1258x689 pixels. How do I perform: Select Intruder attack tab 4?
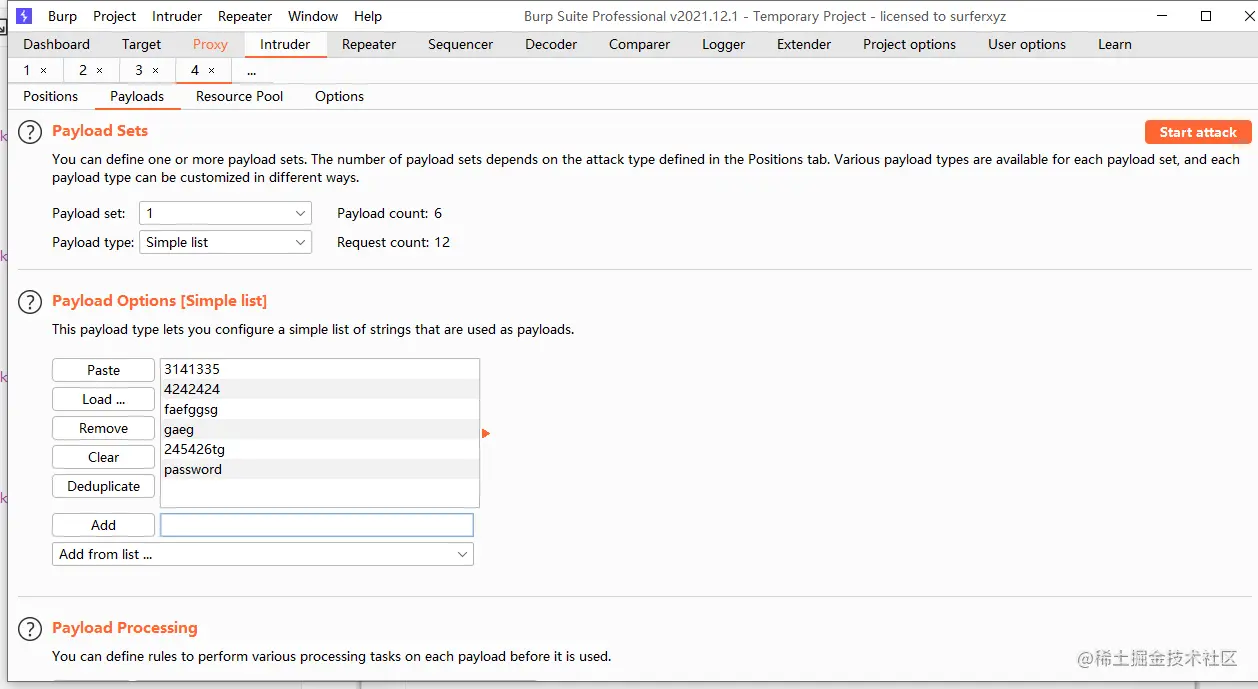tap(195, 70)
